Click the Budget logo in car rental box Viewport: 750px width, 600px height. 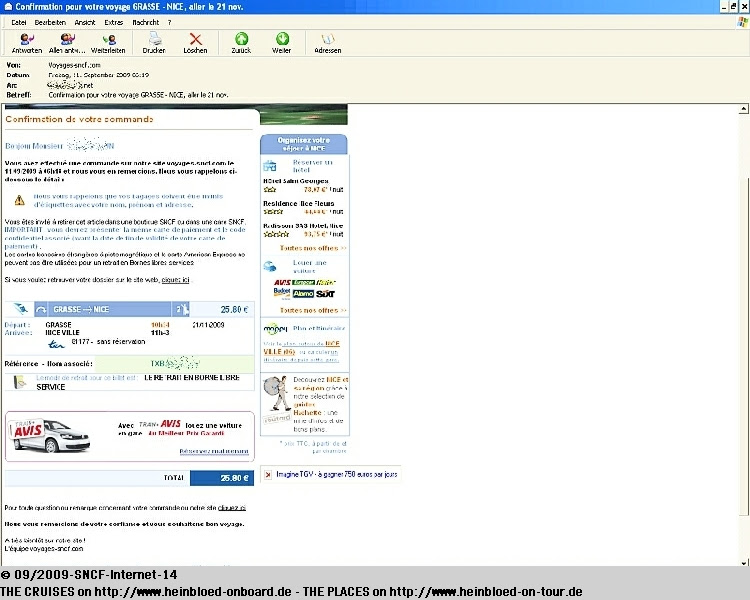tap(282, 292)
